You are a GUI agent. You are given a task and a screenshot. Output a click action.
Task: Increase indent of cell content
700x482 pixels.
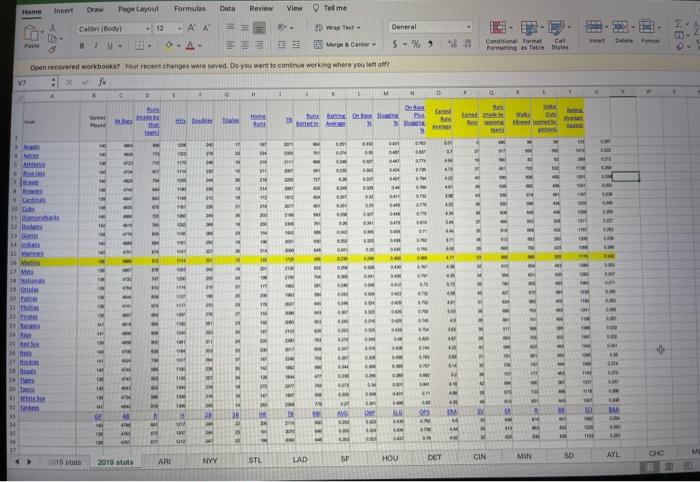coord(296,45)
